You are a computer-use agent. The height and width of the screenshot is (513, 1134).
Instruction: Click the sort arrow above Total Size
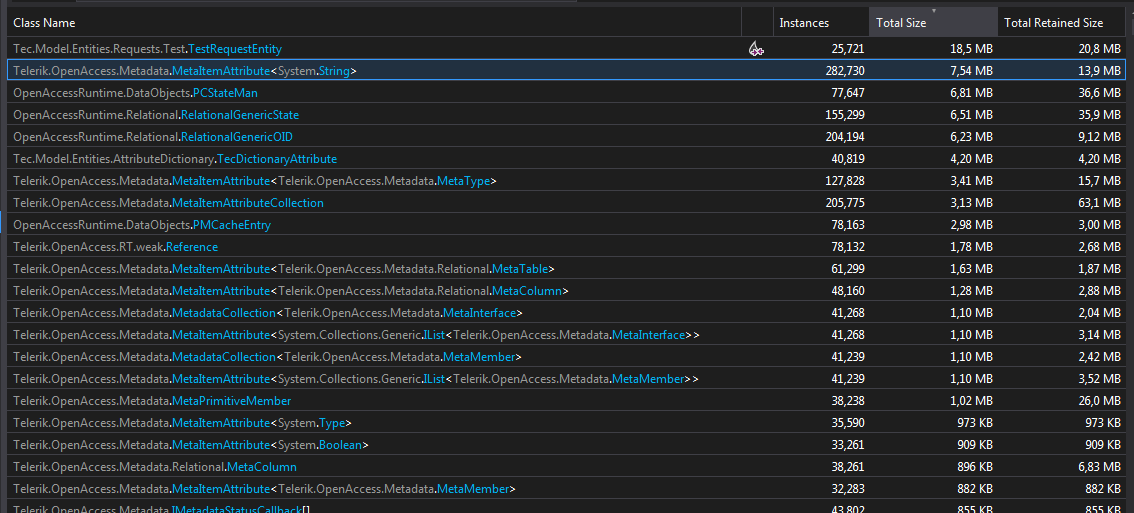click(933, 11)
